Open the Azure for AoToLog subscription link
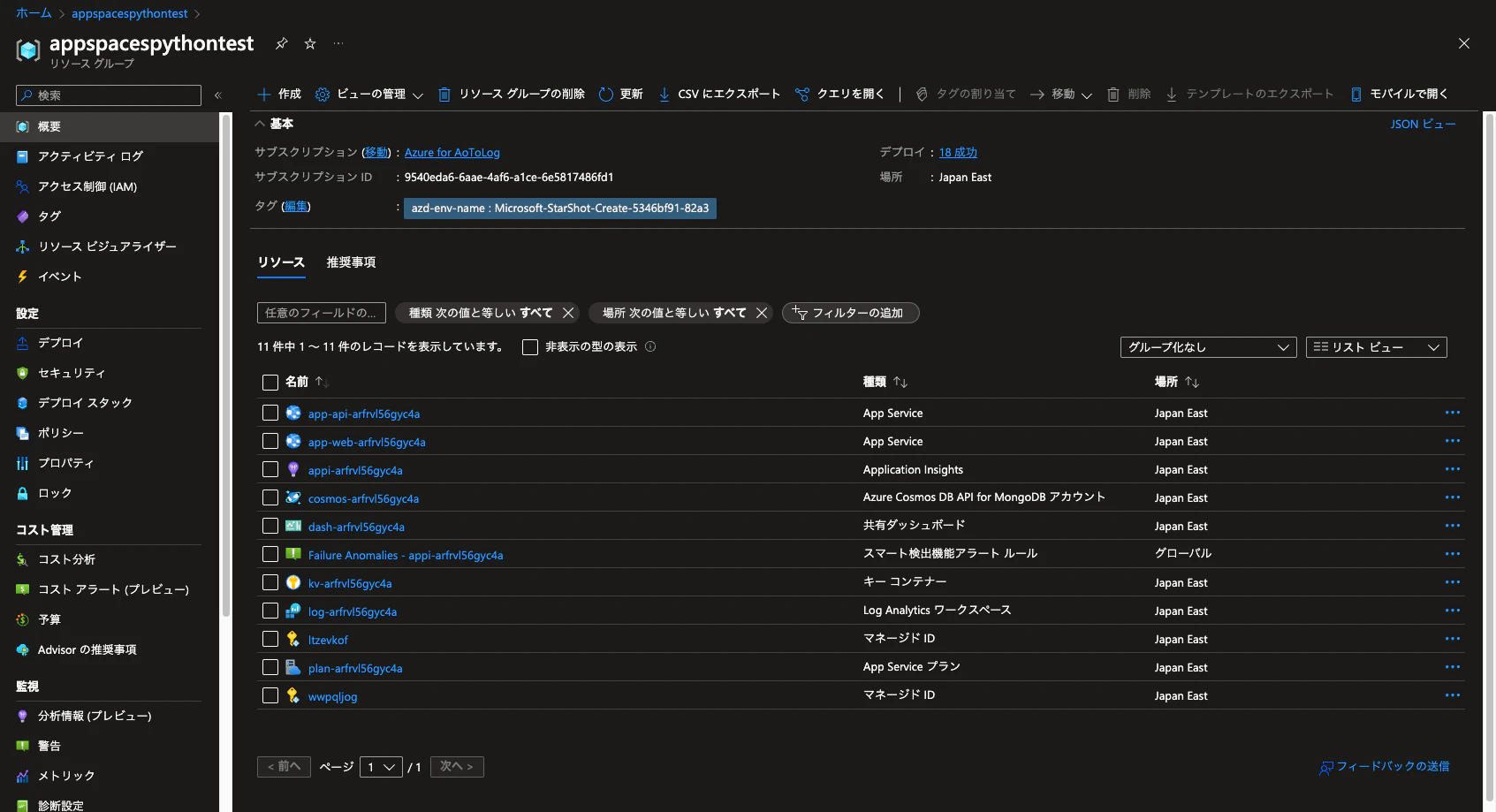 452,152
